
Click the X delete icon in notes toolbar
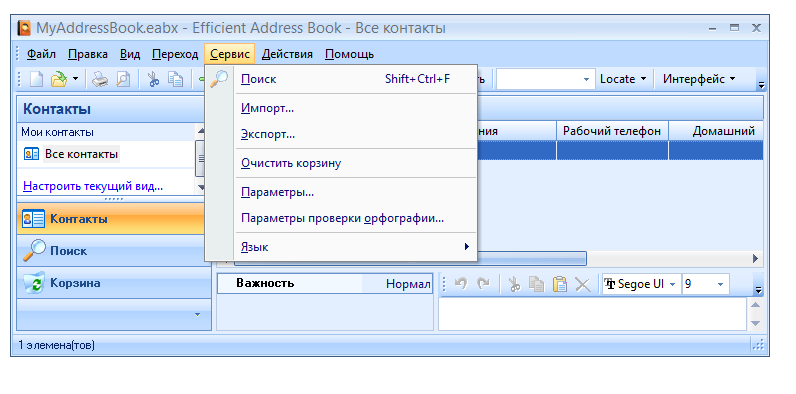click(583, 285)
